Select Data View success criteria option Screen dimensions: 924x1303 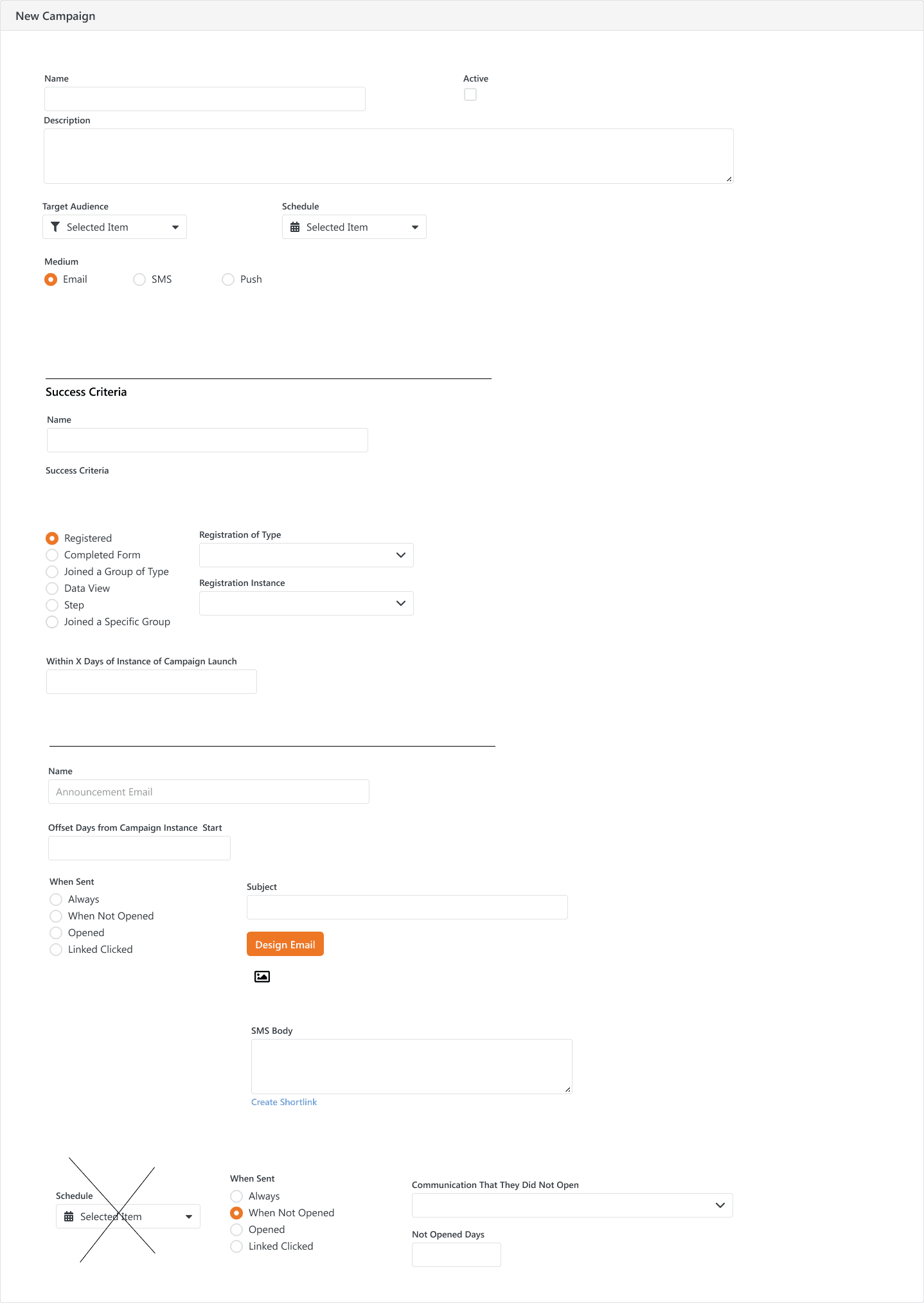[52, 589]
